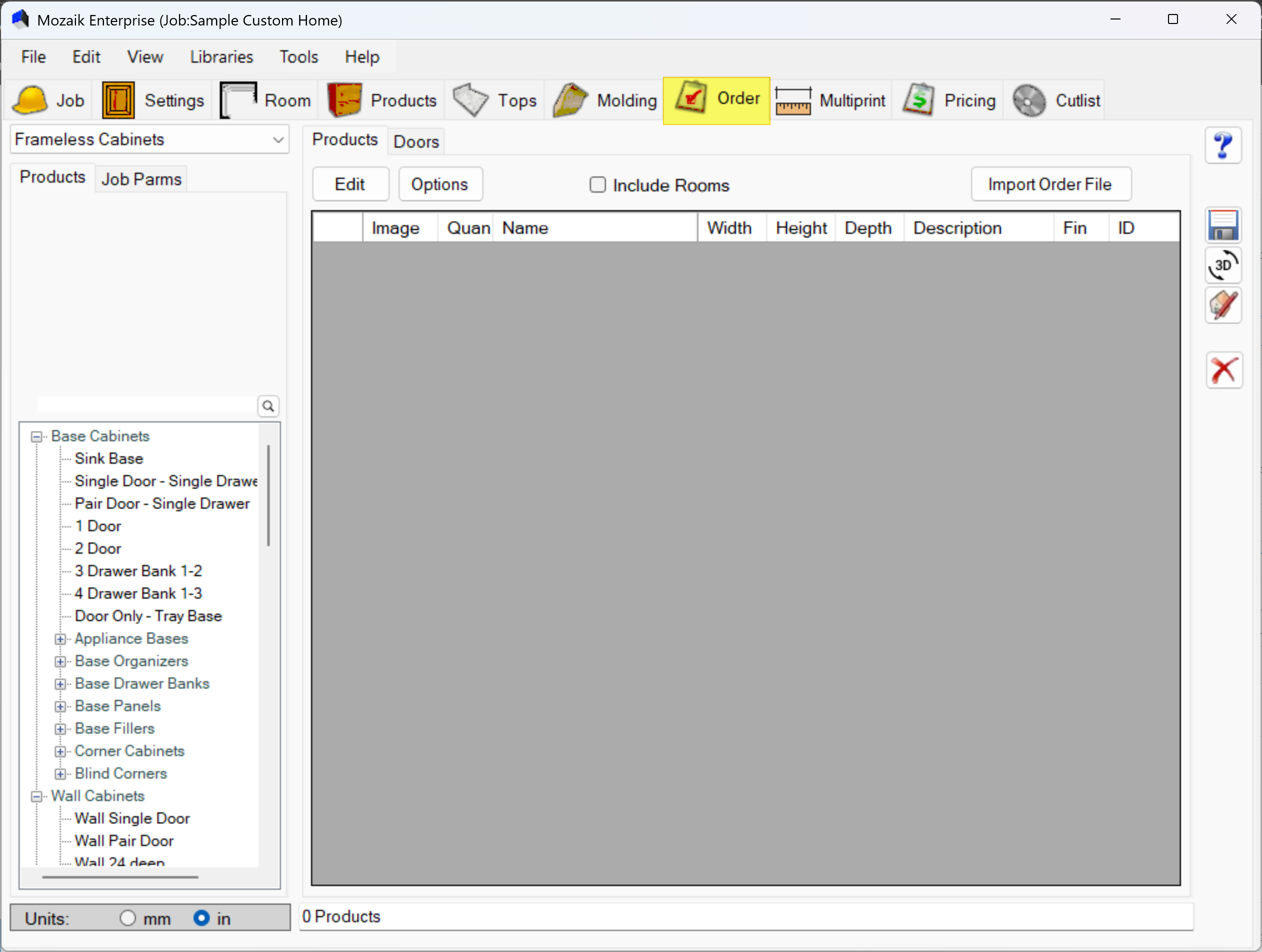Click the Import Order File button

coord(1050,184)
